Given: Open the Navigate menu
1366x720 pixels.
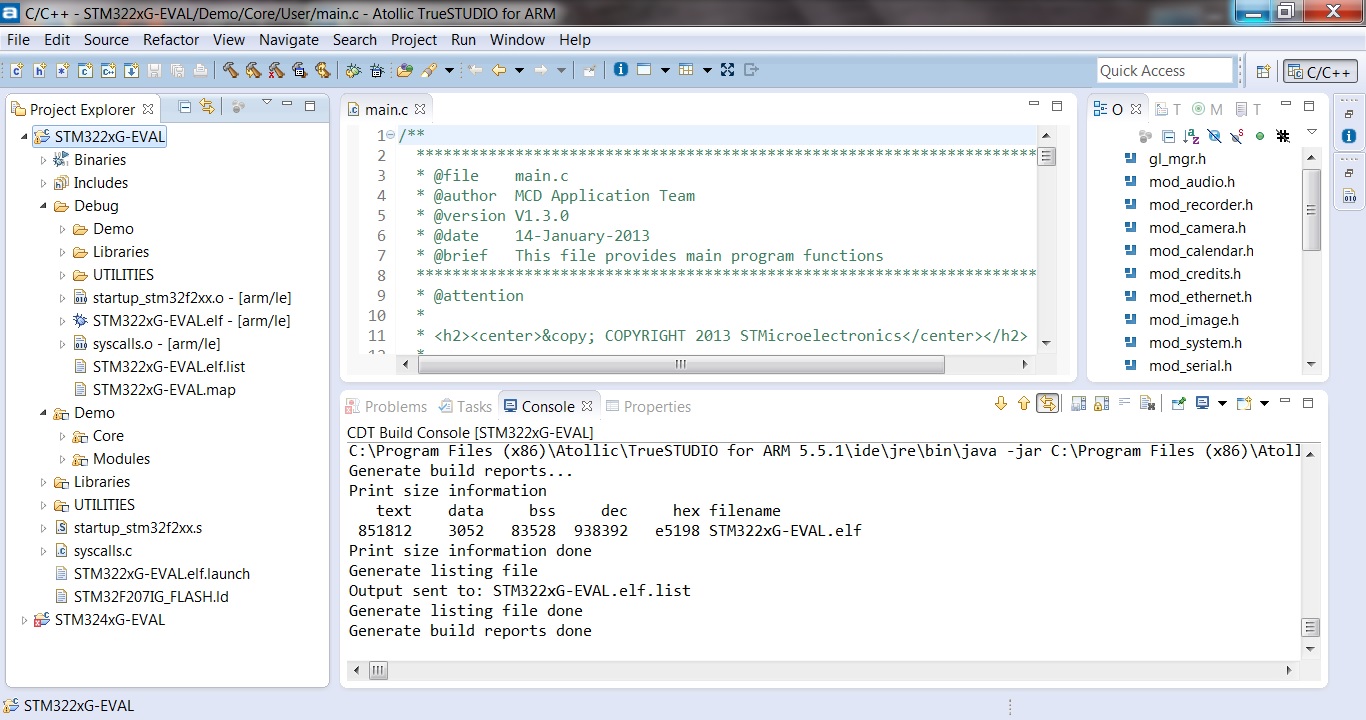Looking at the screenshot, I should [x=289, y=40].
